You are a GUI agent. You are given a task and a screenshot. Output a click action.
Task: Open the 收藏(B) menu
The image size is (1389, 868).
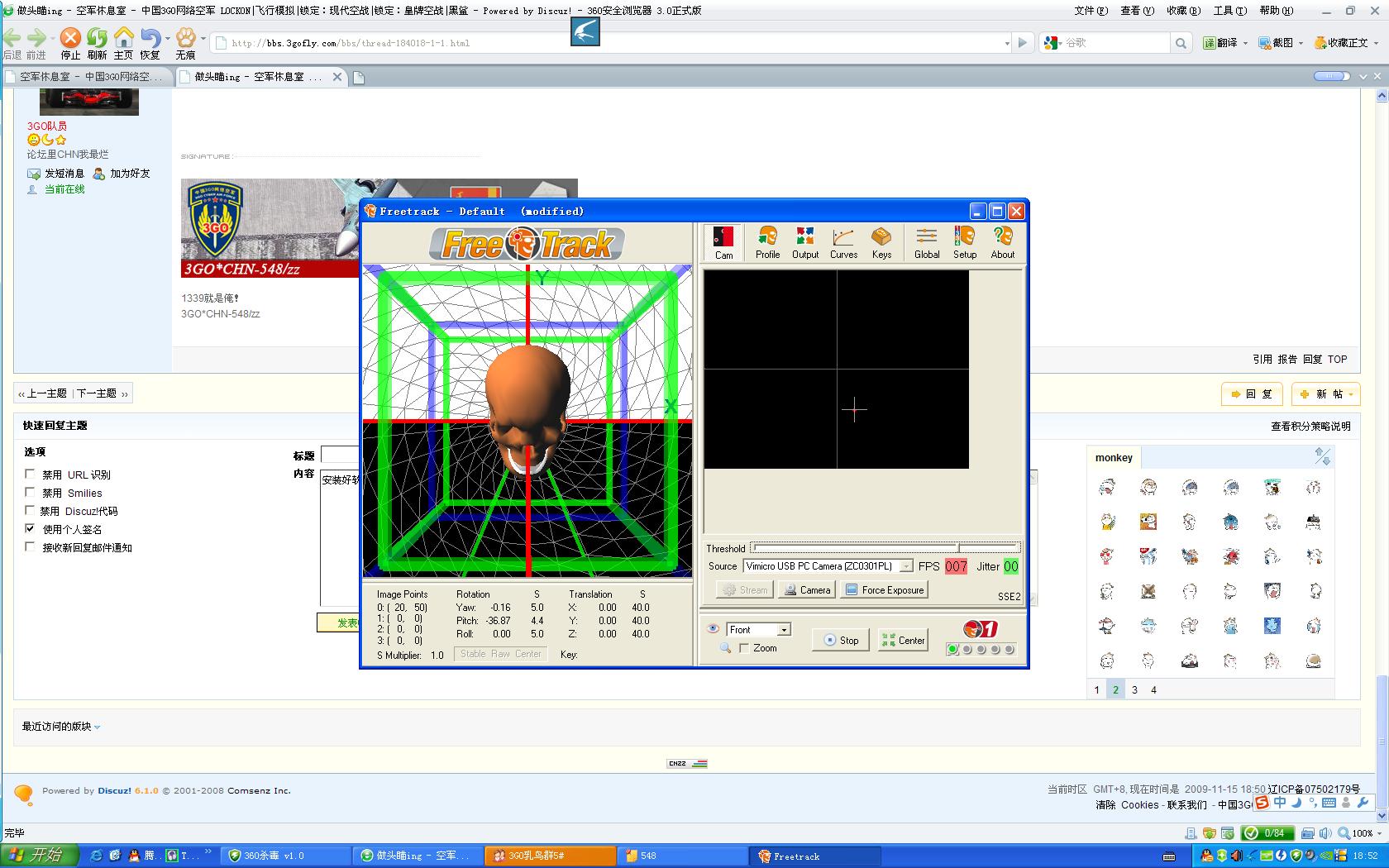click(1183, 11)
